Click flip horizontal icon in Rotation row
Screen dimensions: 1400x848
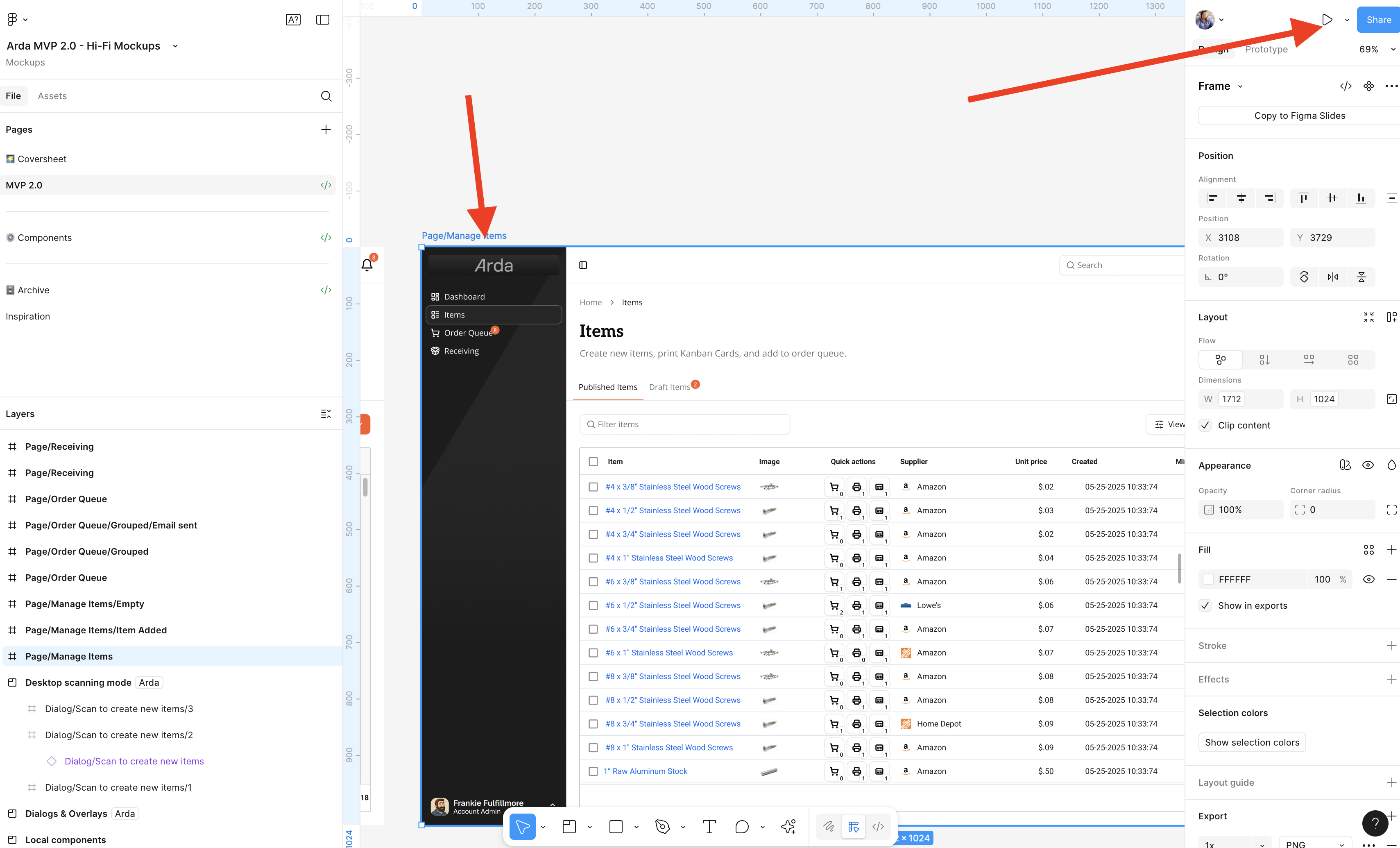pos(1332,277)
